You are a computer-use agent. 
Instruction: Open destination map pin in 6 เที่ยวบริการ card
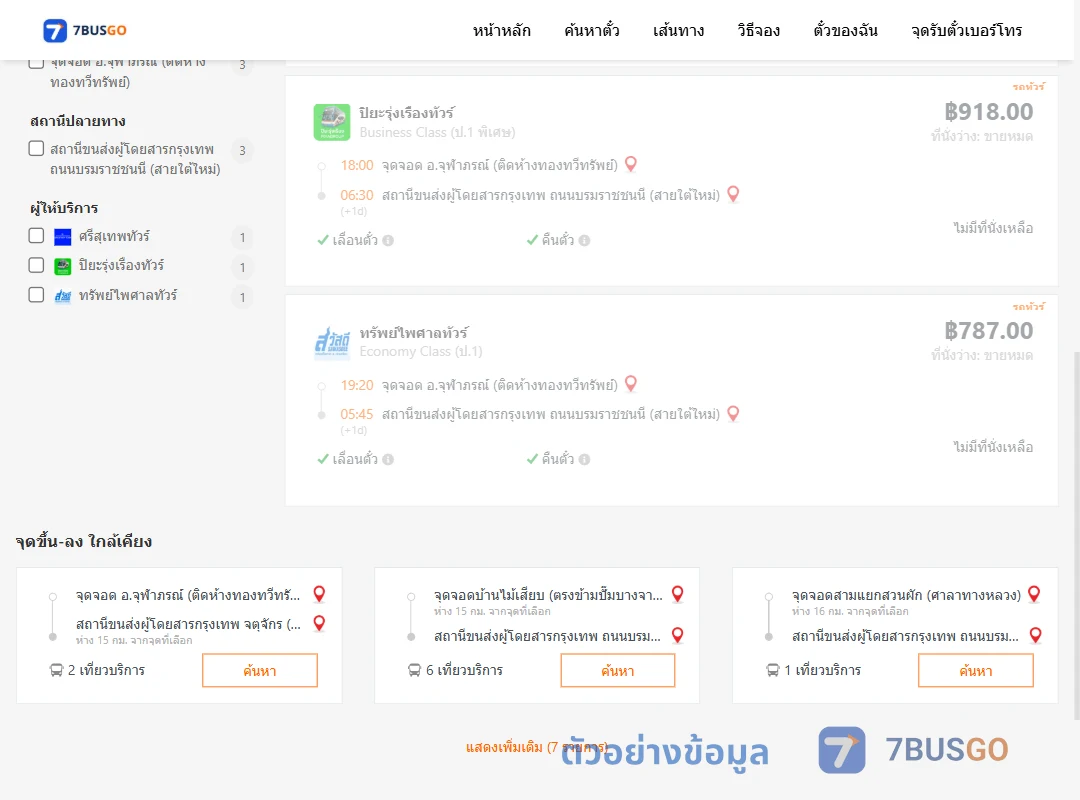point(677,635)
